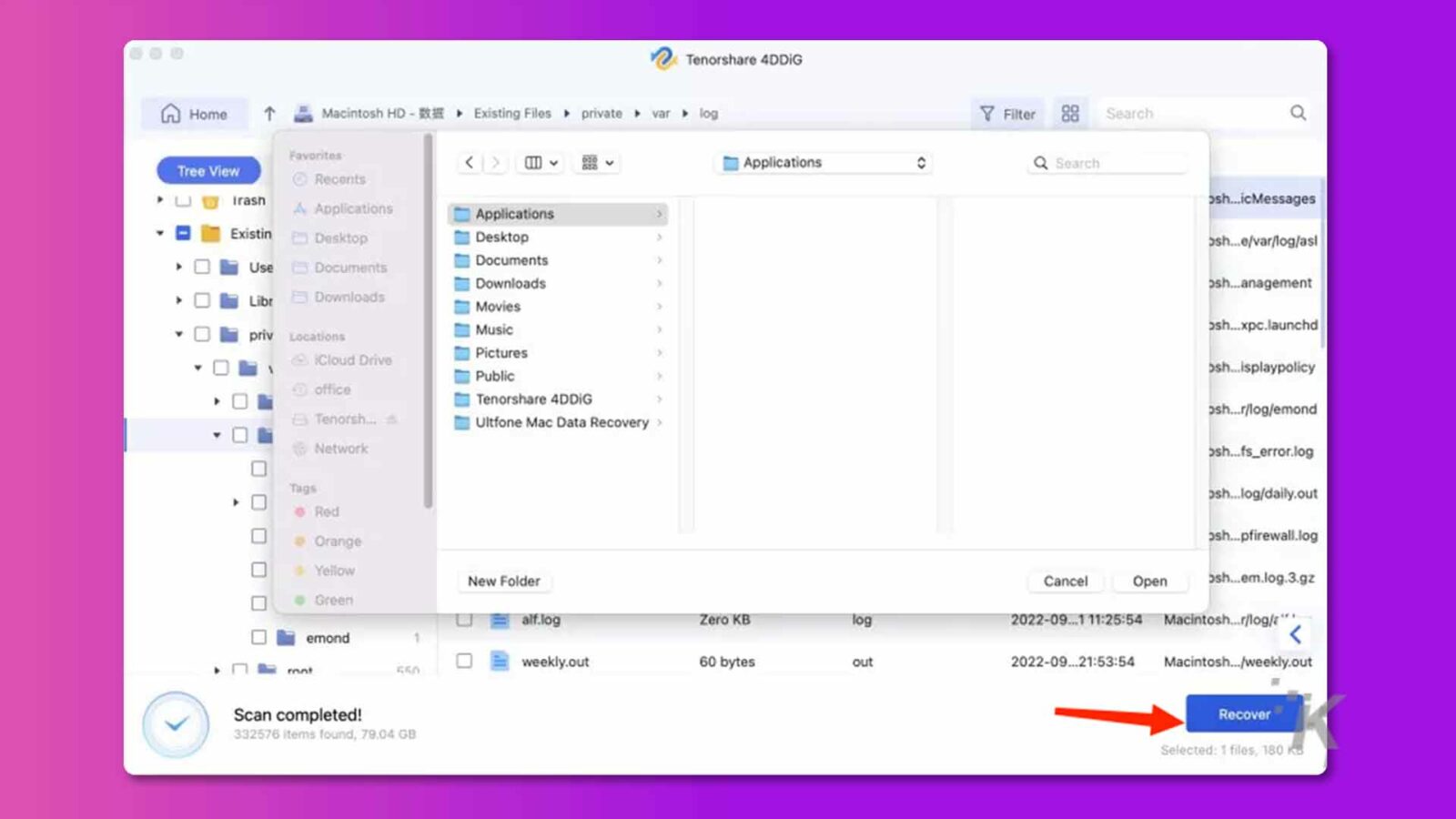Eject the Tenorsh... volume

[392, 420]
